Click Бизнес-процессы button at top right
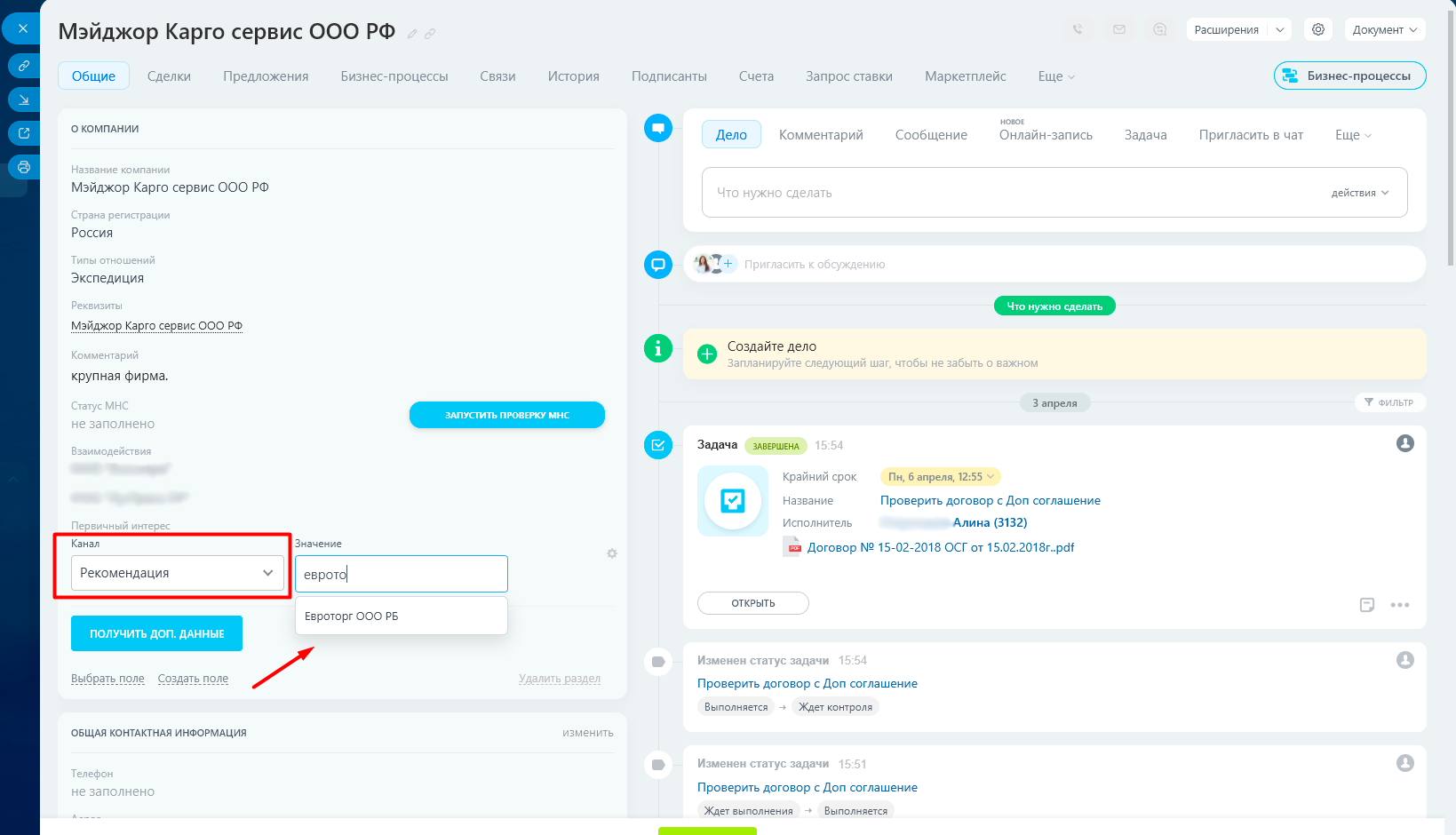 point(1350,76)
